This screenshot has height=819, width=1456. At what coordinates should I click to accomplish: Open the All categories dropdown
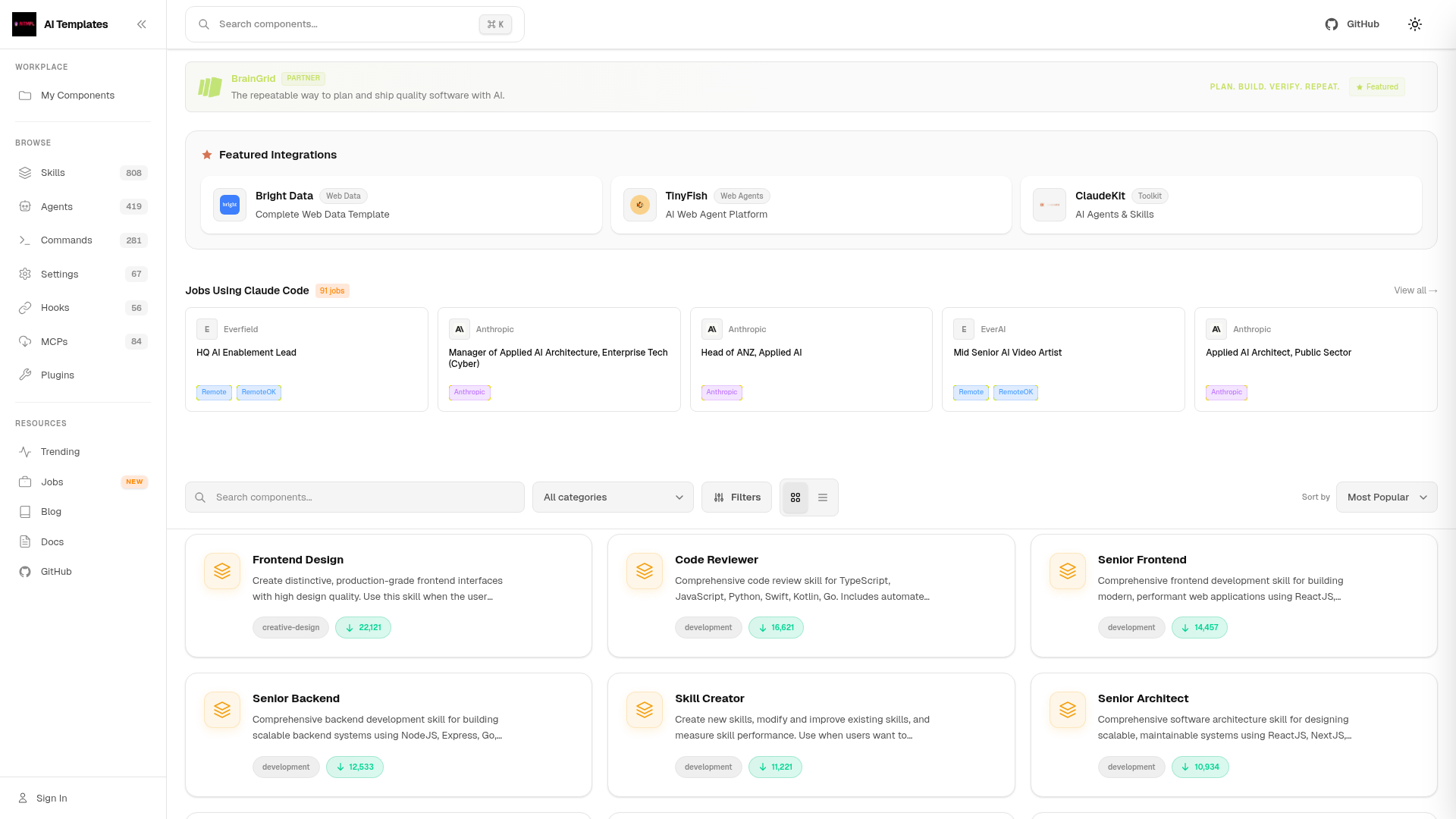[x=613, y=497]
